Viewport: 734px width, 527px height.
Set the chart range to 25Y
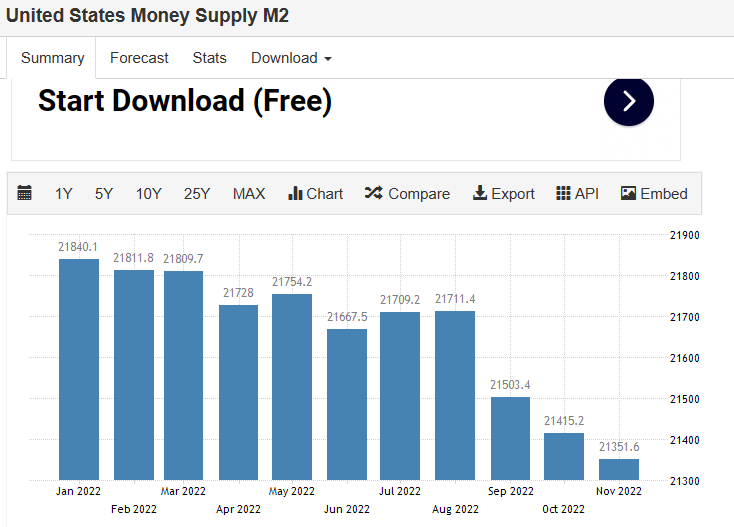[x=197, y=194]
